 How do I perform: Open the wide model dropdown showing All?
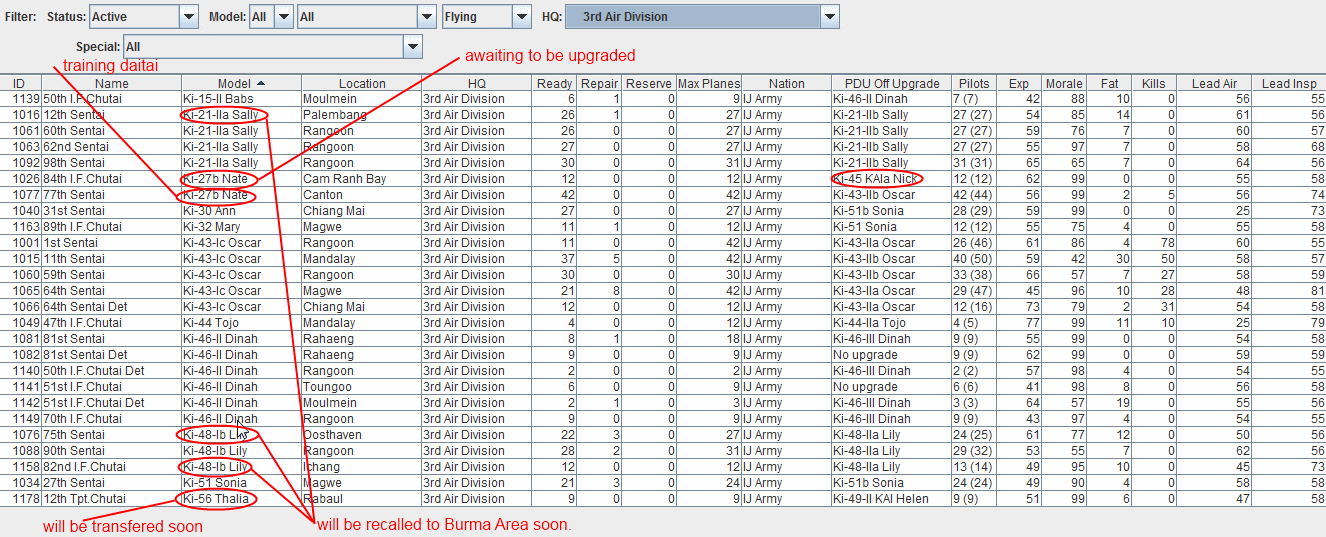[366, 16]
